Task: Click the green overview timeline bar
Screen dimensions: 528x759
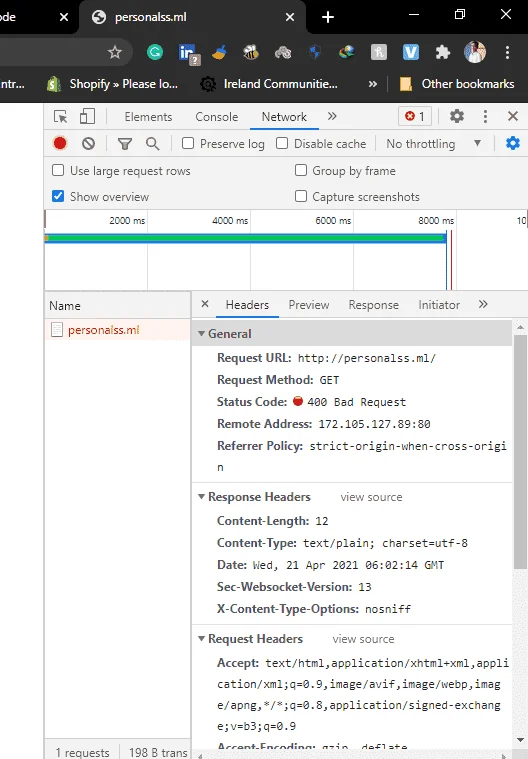Action: (245, 238)
